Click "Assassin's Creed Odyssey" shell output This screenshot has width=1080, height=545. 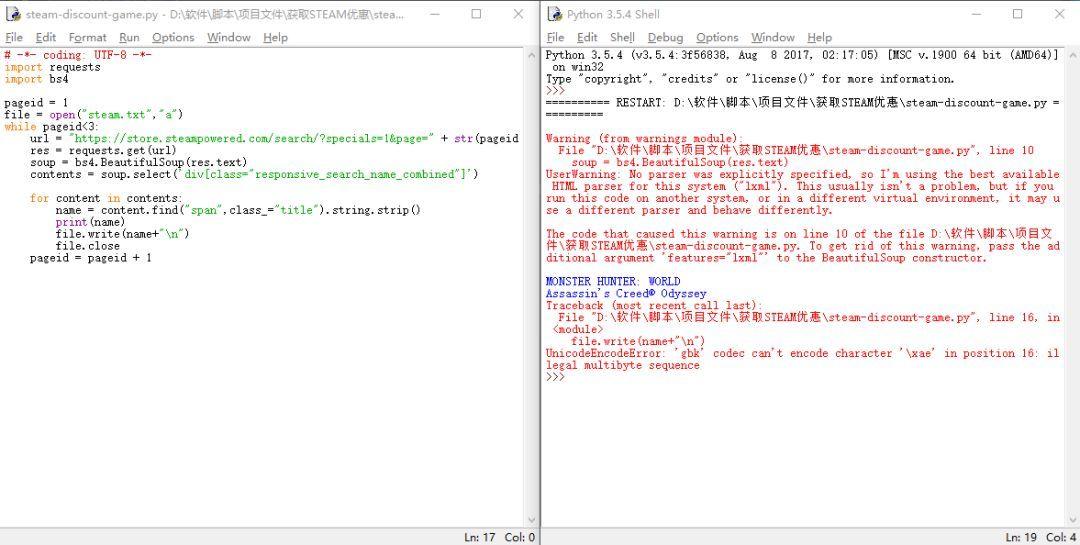pyautogui.click(x=626, y=294)
